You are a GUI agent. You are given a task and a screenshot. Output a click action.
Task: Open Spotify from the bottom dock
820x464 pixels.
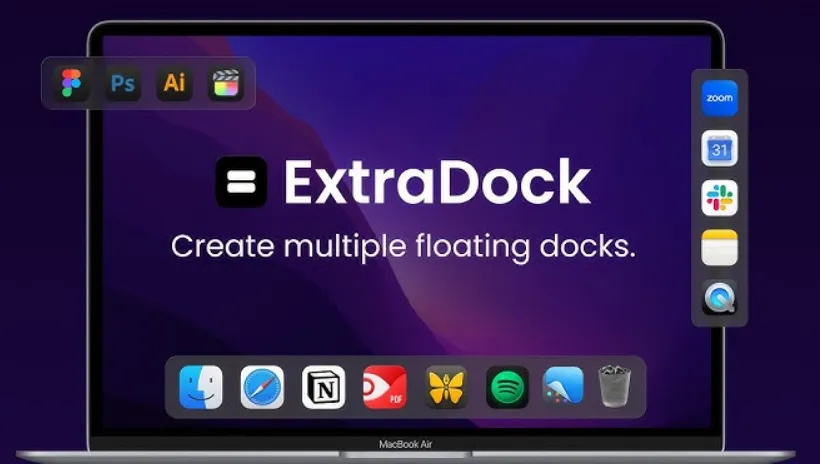coord(507,387)
